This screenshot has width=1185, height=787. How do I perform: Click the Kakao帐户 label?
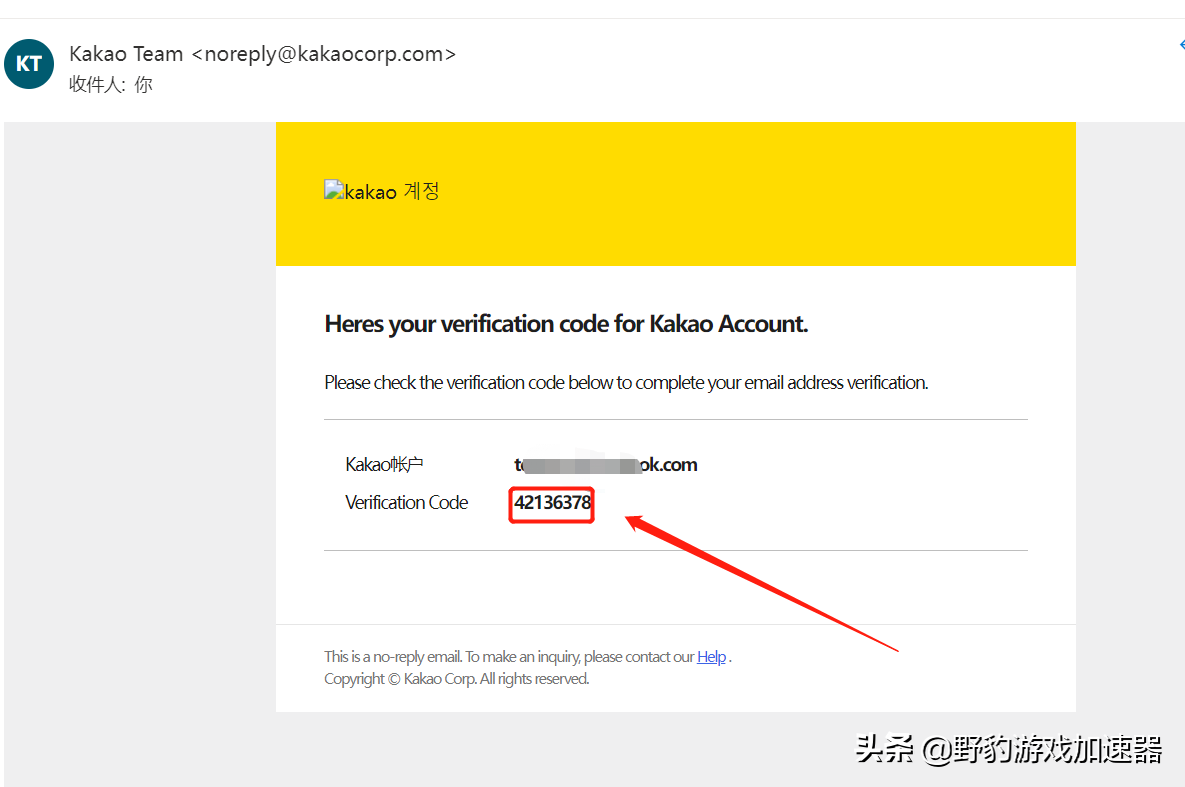(385, 464)
